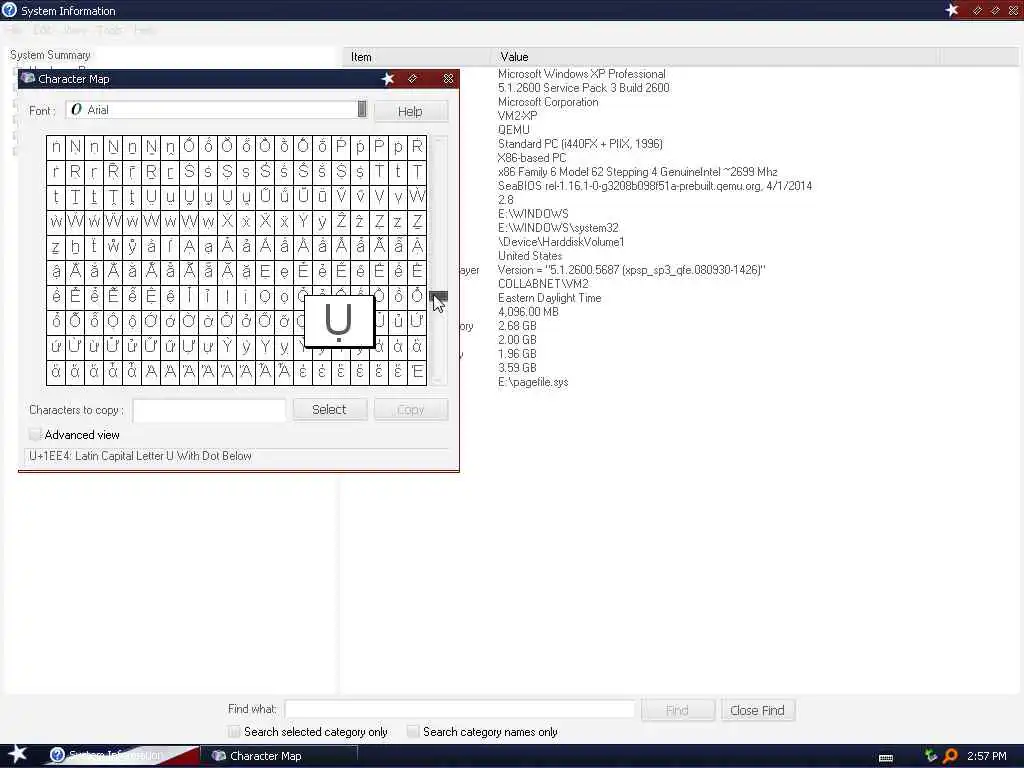Select the 5.1.2600 Service Pack 3 value

(584, 88)
